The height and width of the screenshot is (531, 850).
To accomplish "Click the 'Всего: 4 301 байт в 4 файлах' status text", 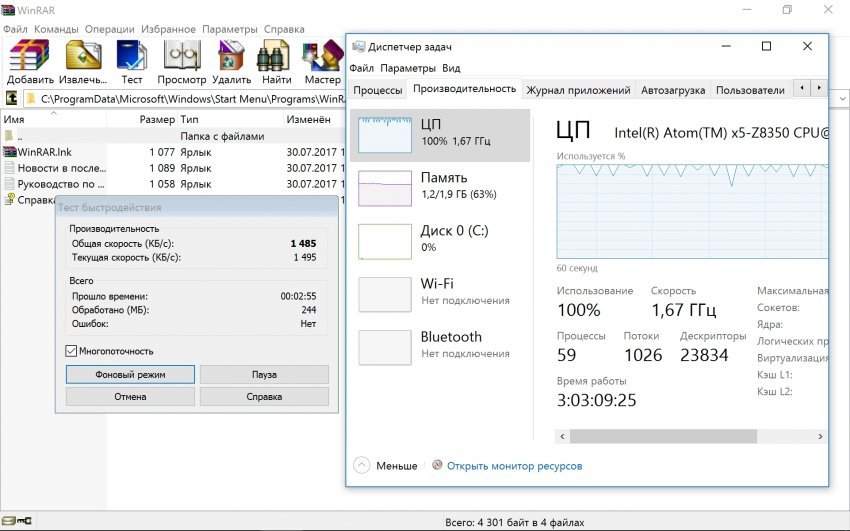I will click(x=514, y=522).
